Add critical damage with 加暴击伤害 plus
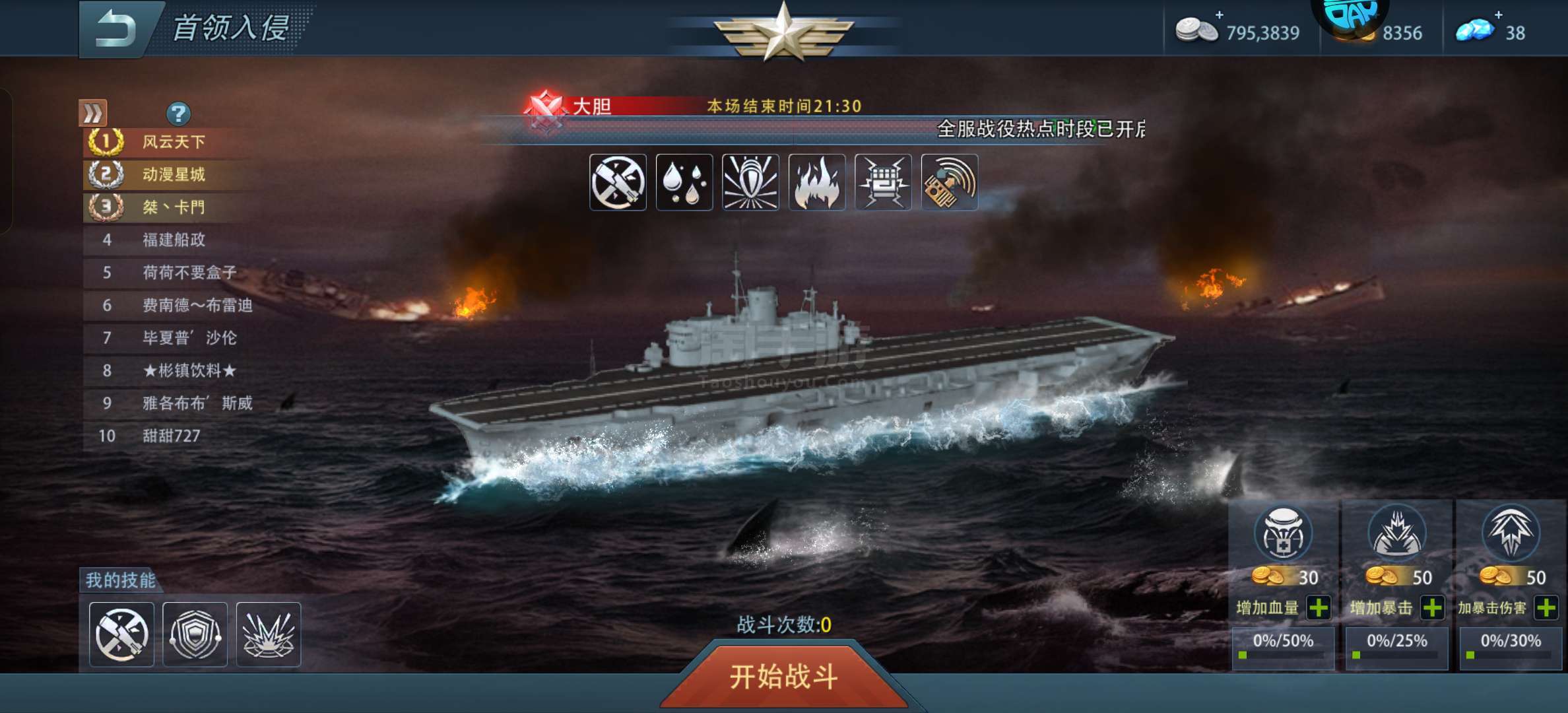1568x713 pixels. coord(1546,607)
